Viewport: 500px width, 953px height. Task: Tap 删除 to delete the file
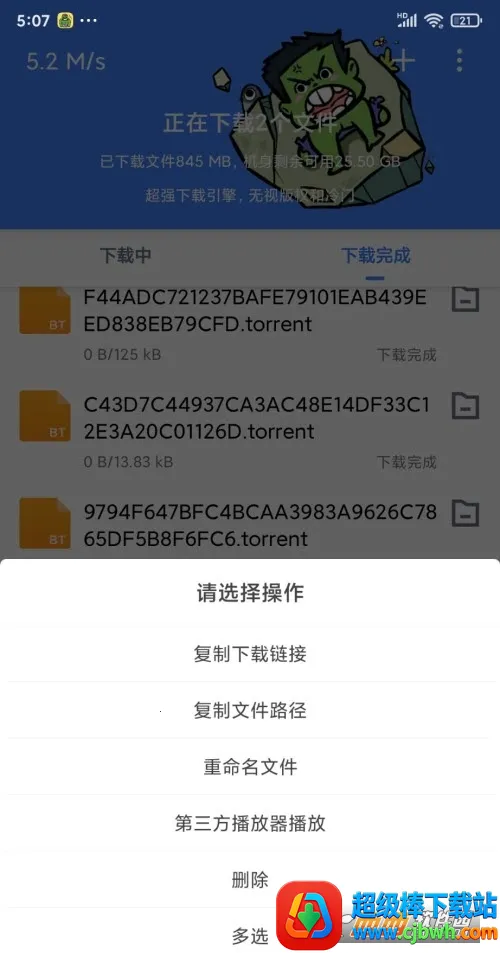[250, 879]
